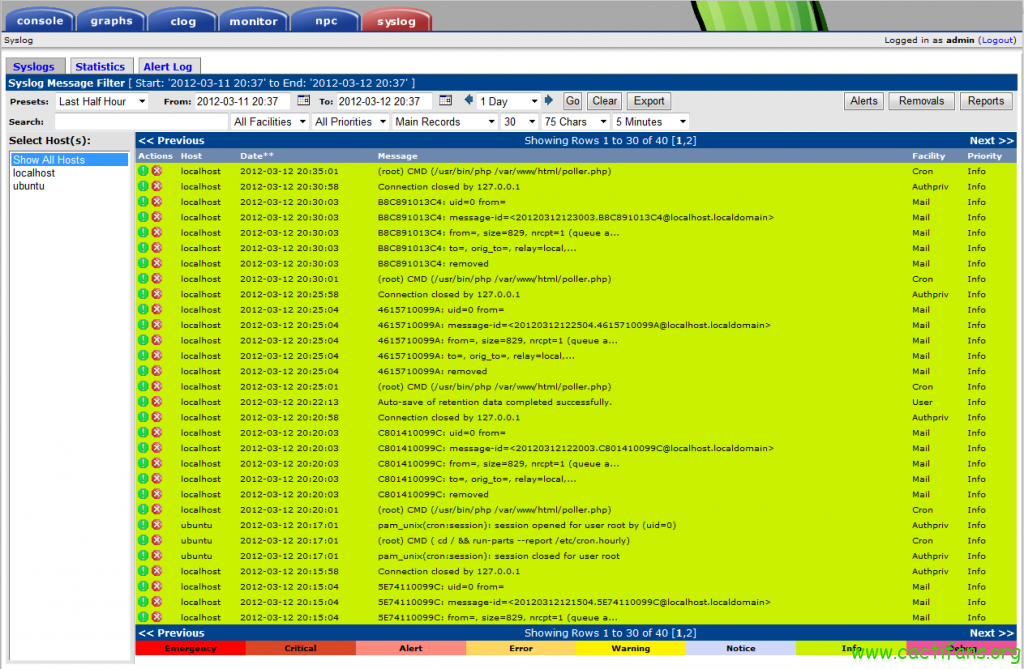The height and width of the screenshot is (669, 1024).
Task: Sort by the Date column header
Action: click(x=257, y=156)
